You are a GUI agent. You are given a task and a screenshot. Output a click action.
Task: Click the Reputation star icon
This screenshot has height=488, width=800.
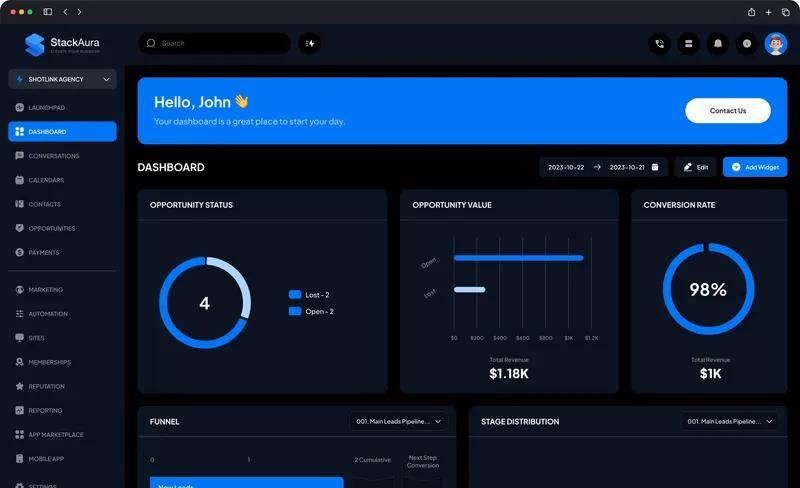click(x=19, y=386)
